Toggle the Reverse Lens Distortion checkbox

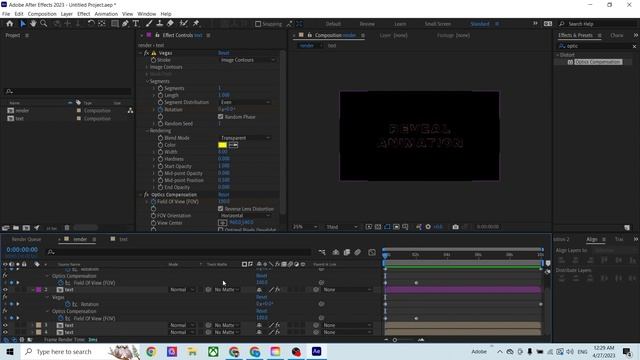221,209
